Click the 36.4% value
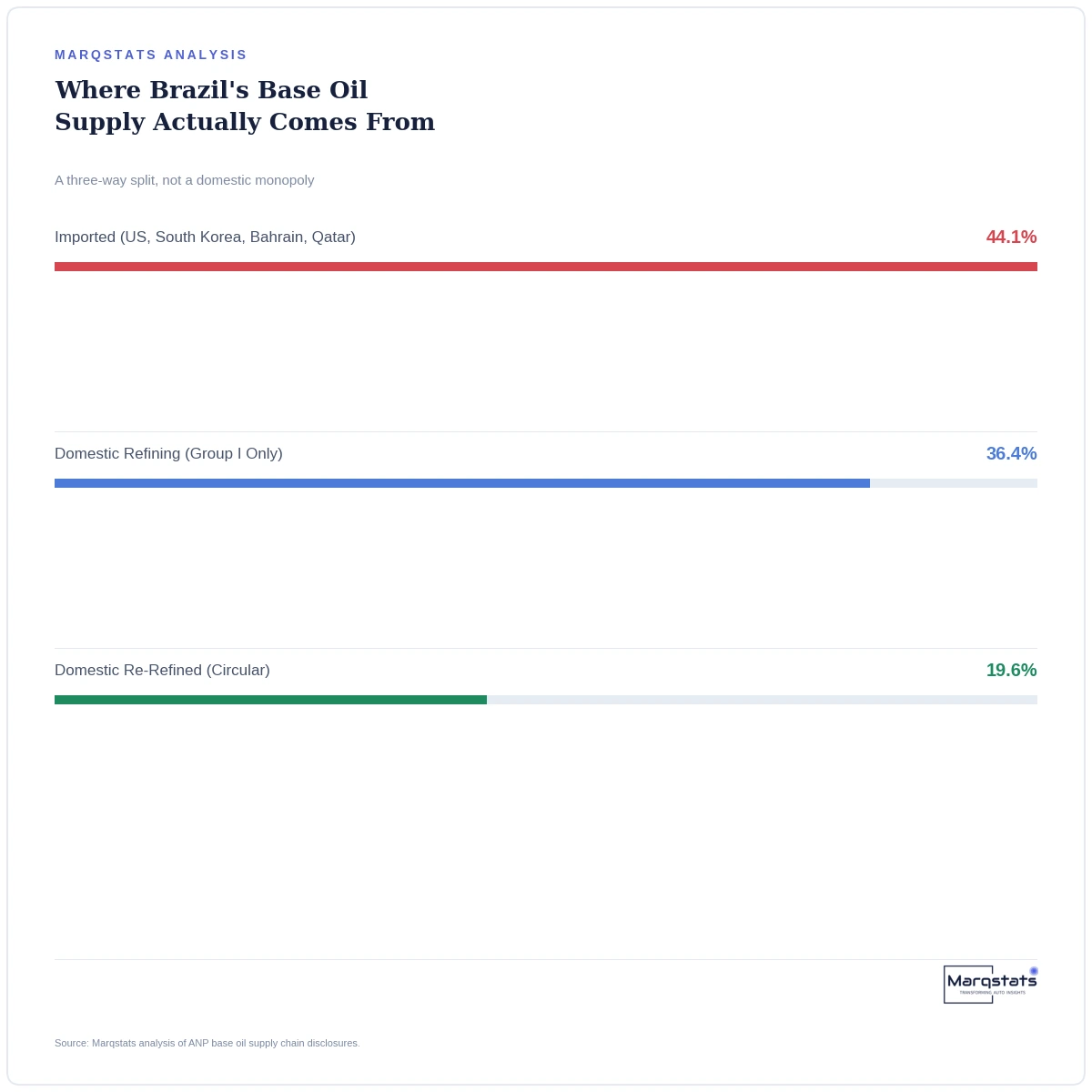Screen dimensions: 1092x1092 [x=1011, y=453]
